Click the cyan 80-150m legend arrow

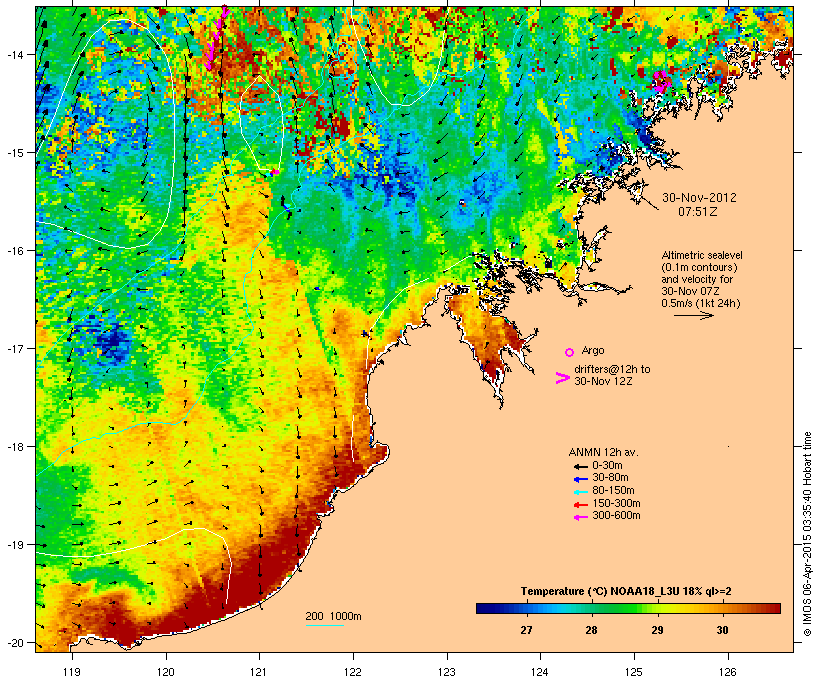[580, 492]
